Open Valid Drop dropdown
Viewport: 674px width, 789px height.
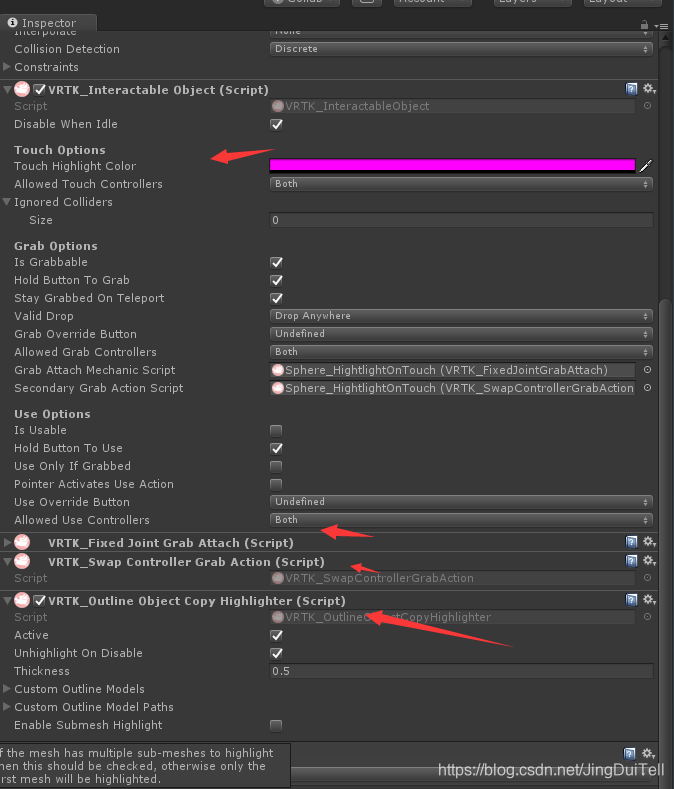[461, 315]
